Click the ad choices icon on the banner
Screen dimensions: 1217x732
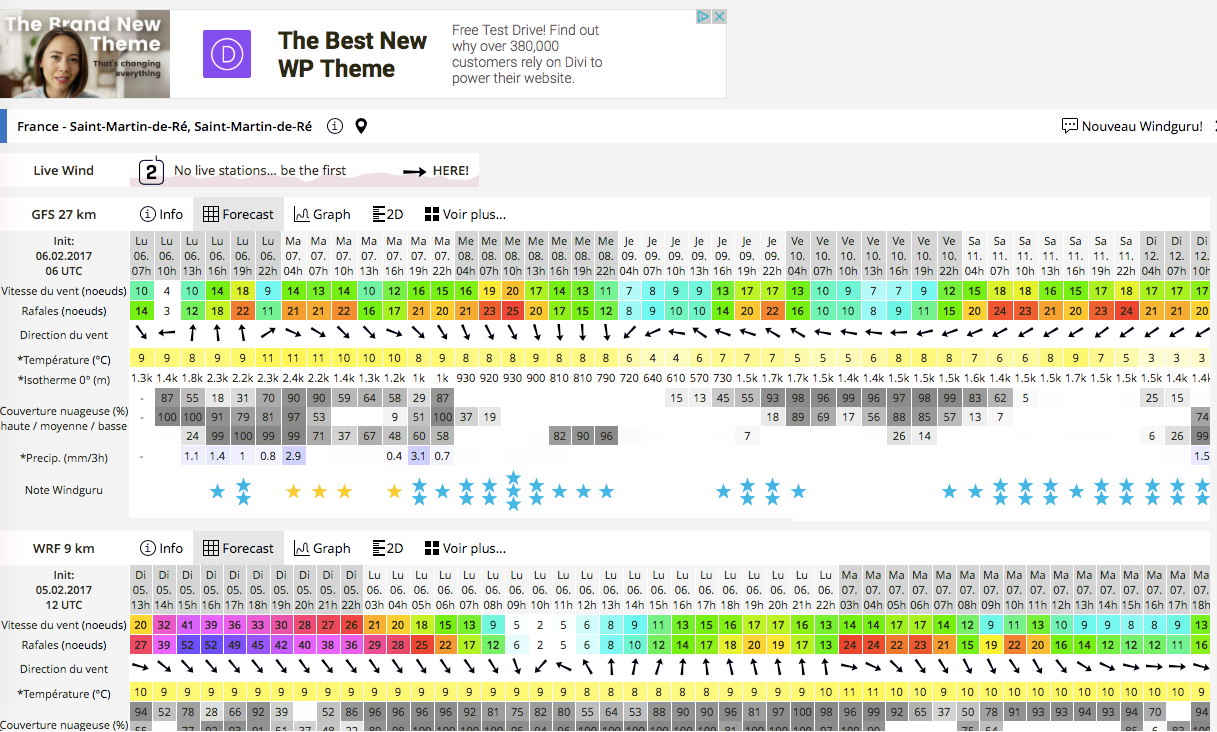coord(703,17)
